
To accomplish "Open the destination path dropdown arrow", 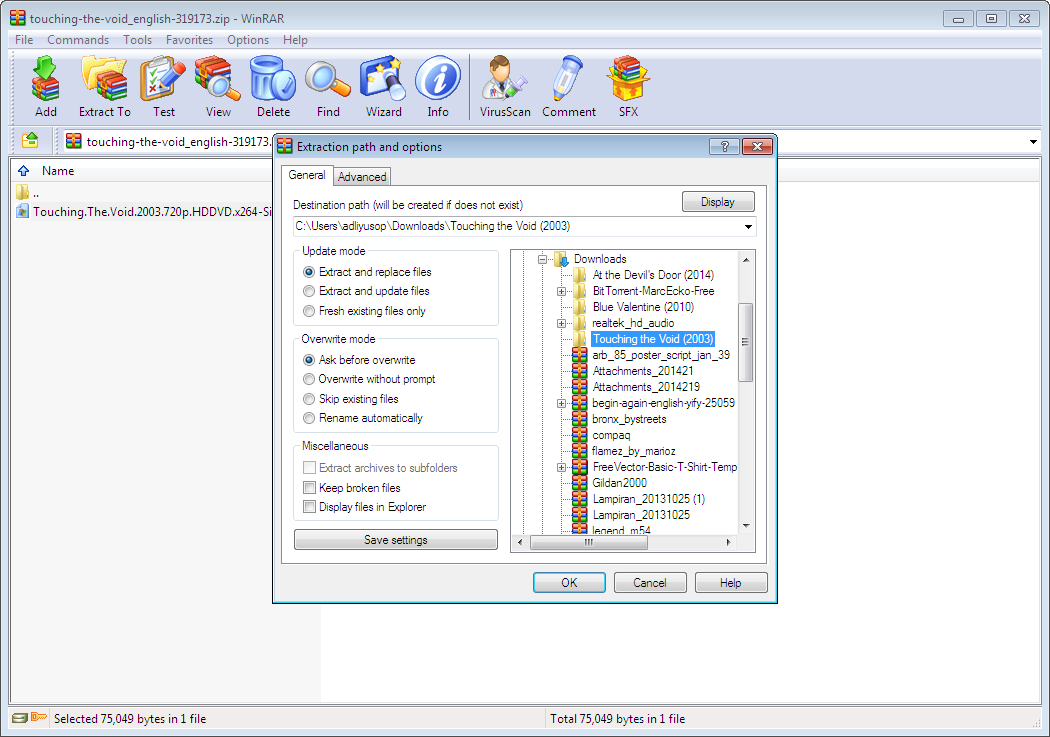I will tap(748, 226).
